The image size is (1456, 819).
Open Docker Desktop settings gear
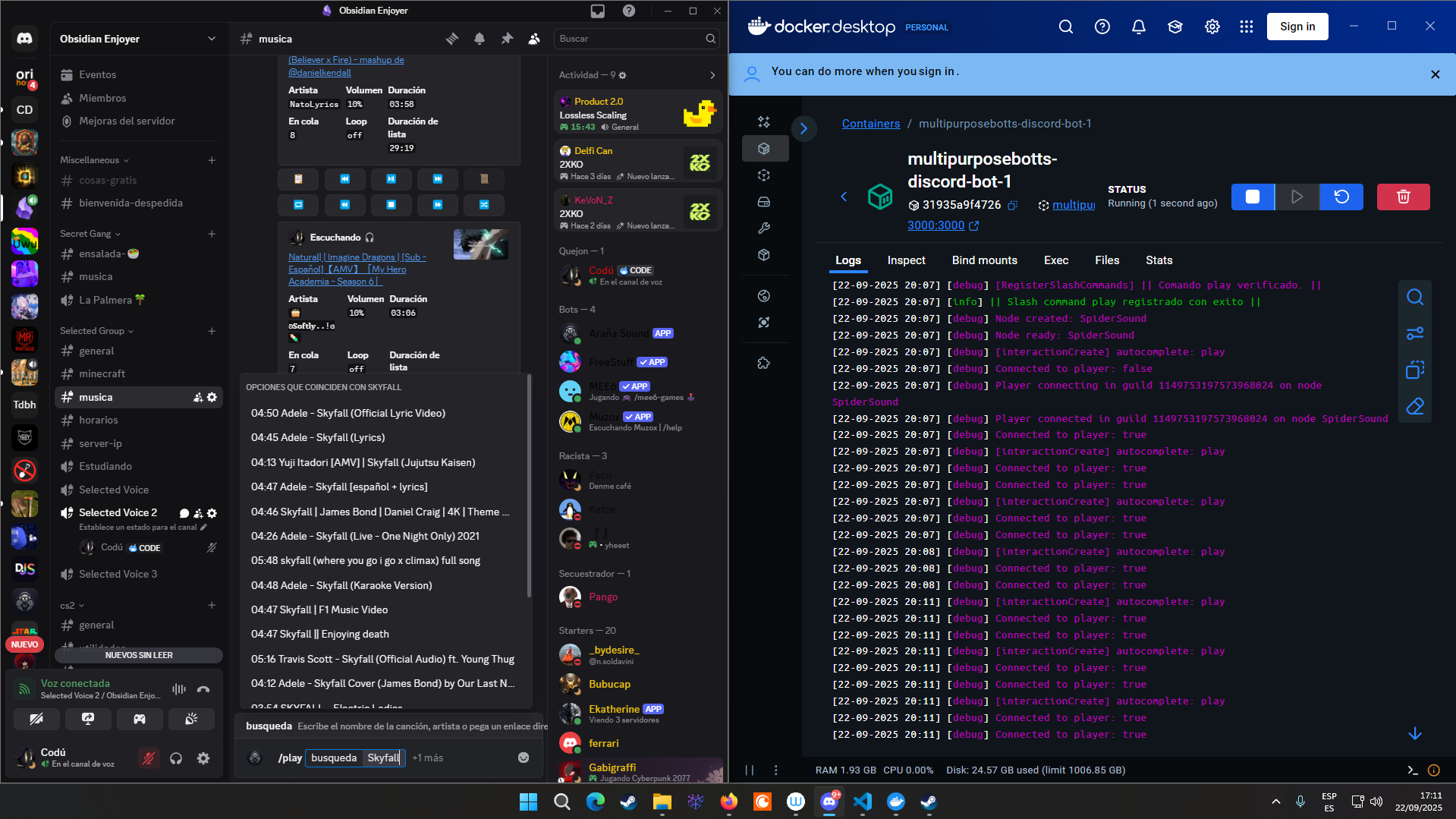(x=1212, y=27)
